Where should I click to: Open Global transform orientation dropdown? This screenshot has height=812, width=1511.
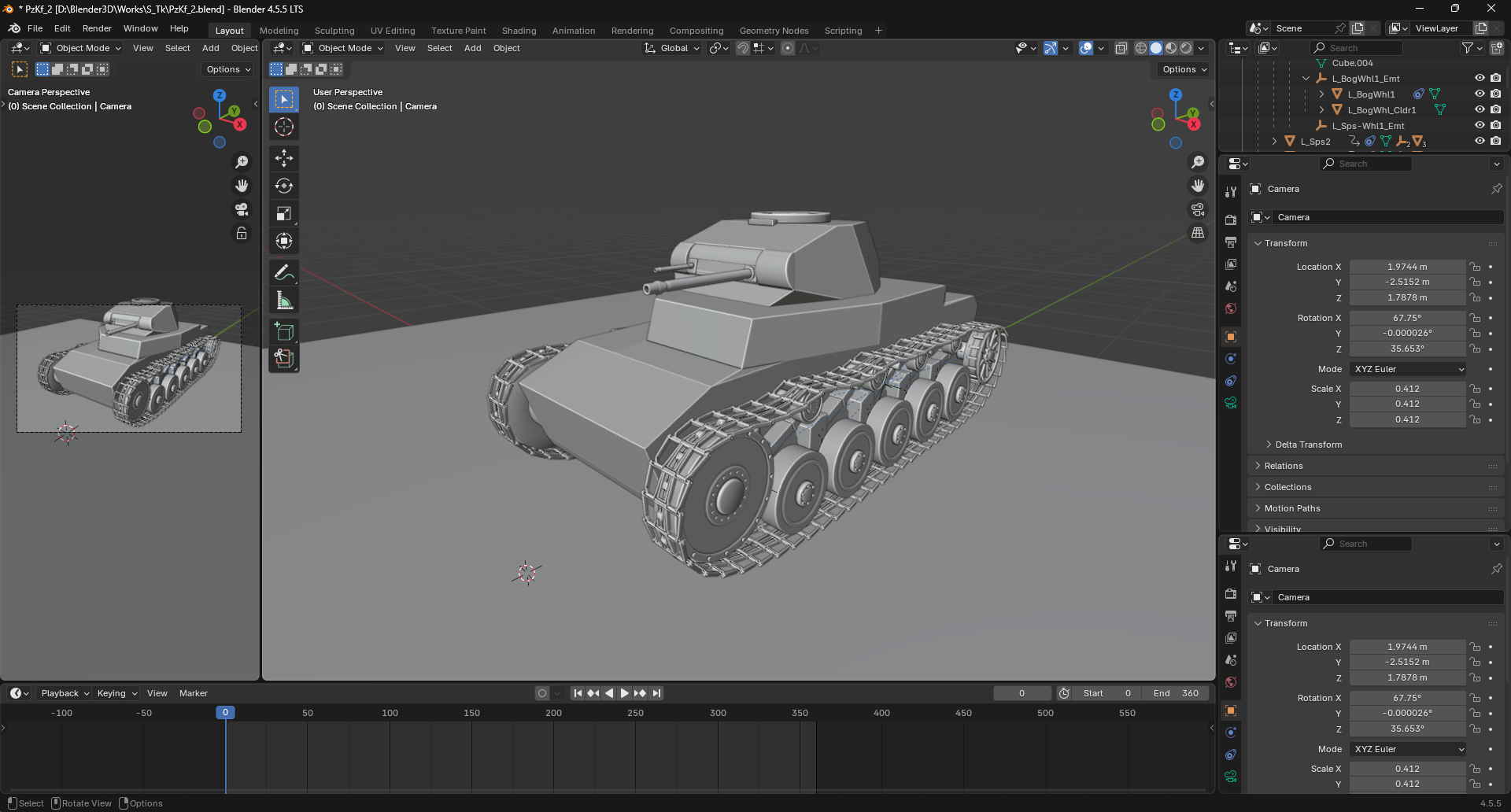point(672,48)
